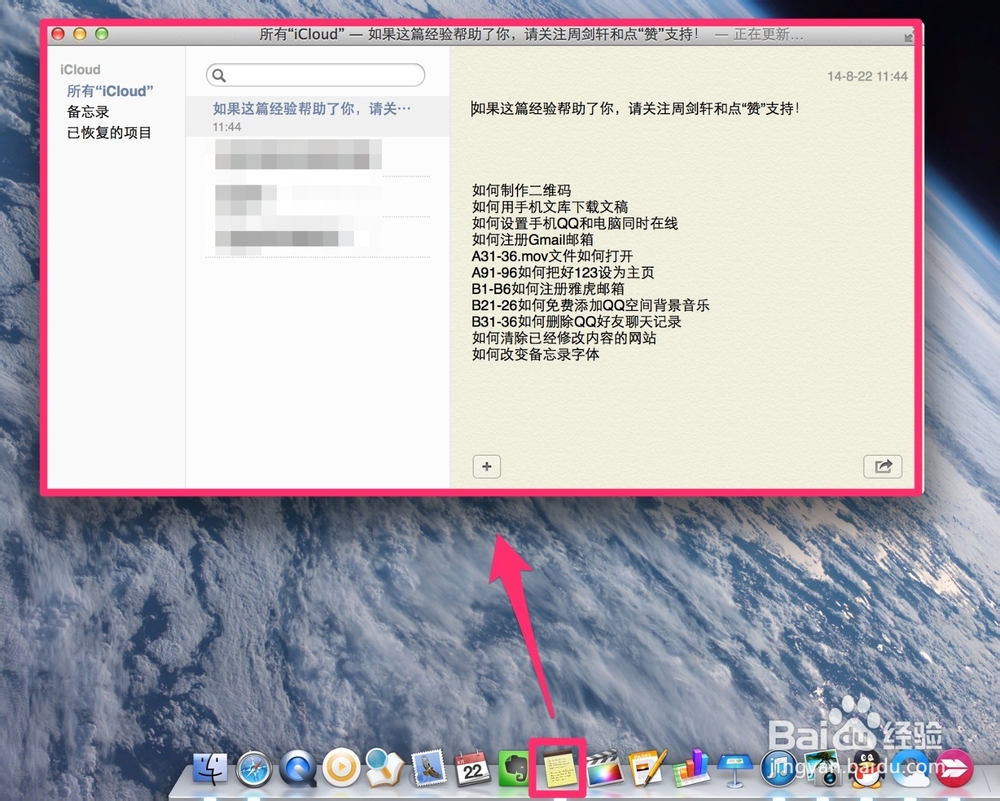Open Notes from the Dock

558,770
